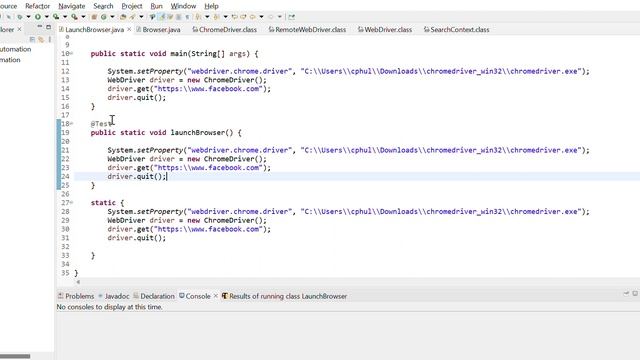The image size is (640, 360).
Task: Switch to the WebDriver.class tab
Action: (x=385, y=29)
